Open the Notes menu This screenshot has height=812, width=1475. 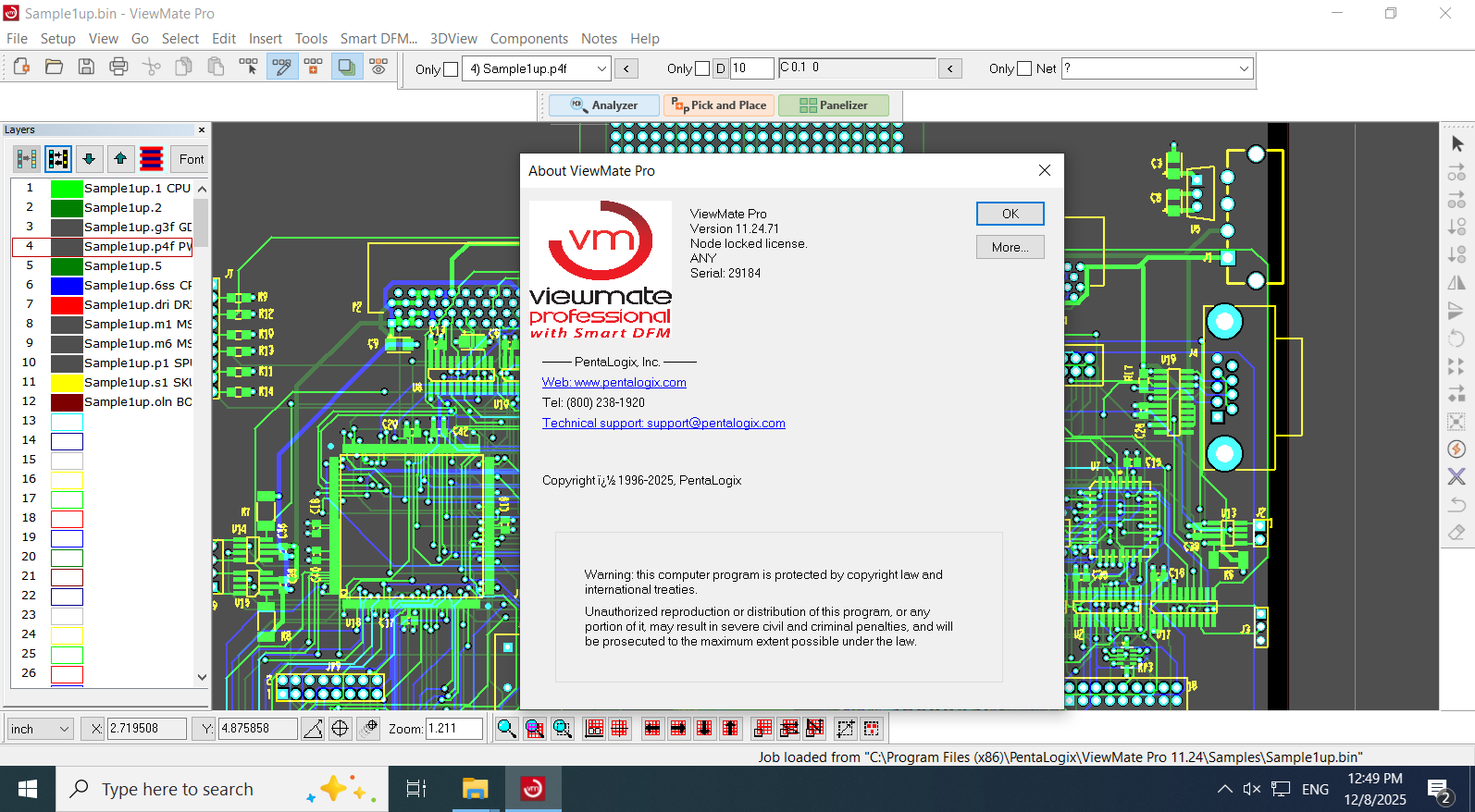[x=599, y=39]
